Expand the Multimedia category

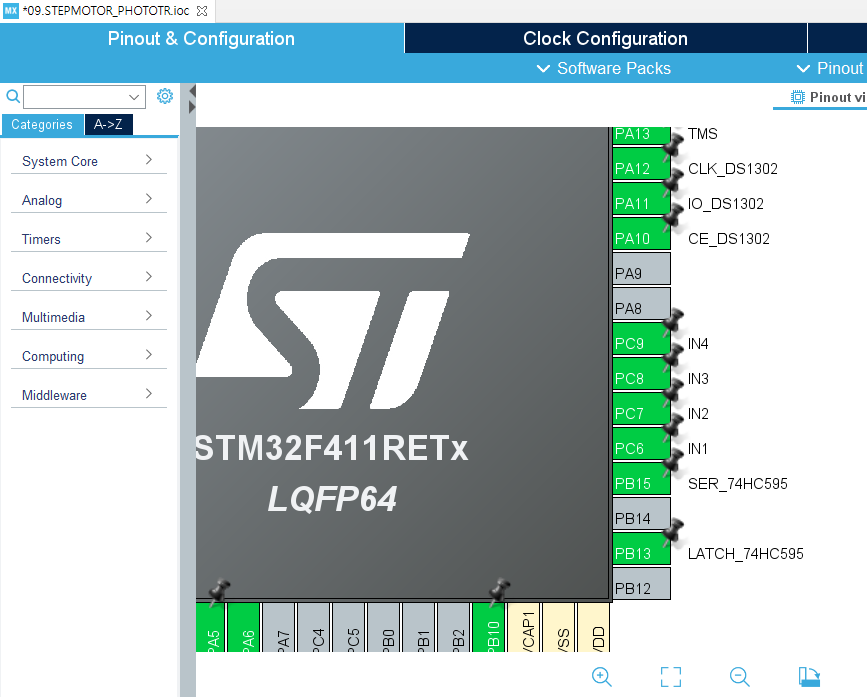coord(88,317)
